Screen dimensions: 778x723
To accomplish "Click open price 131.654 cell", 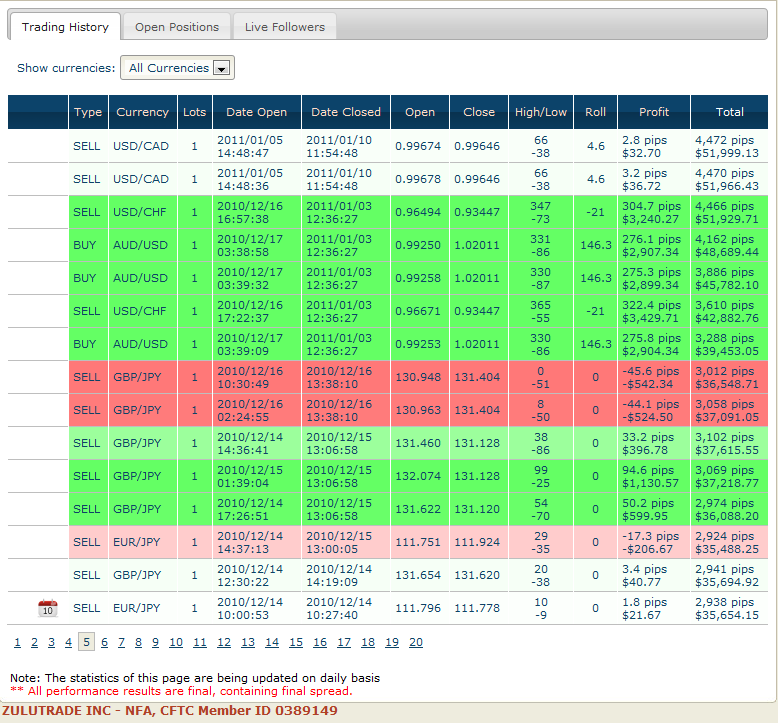I will (418, 575).
